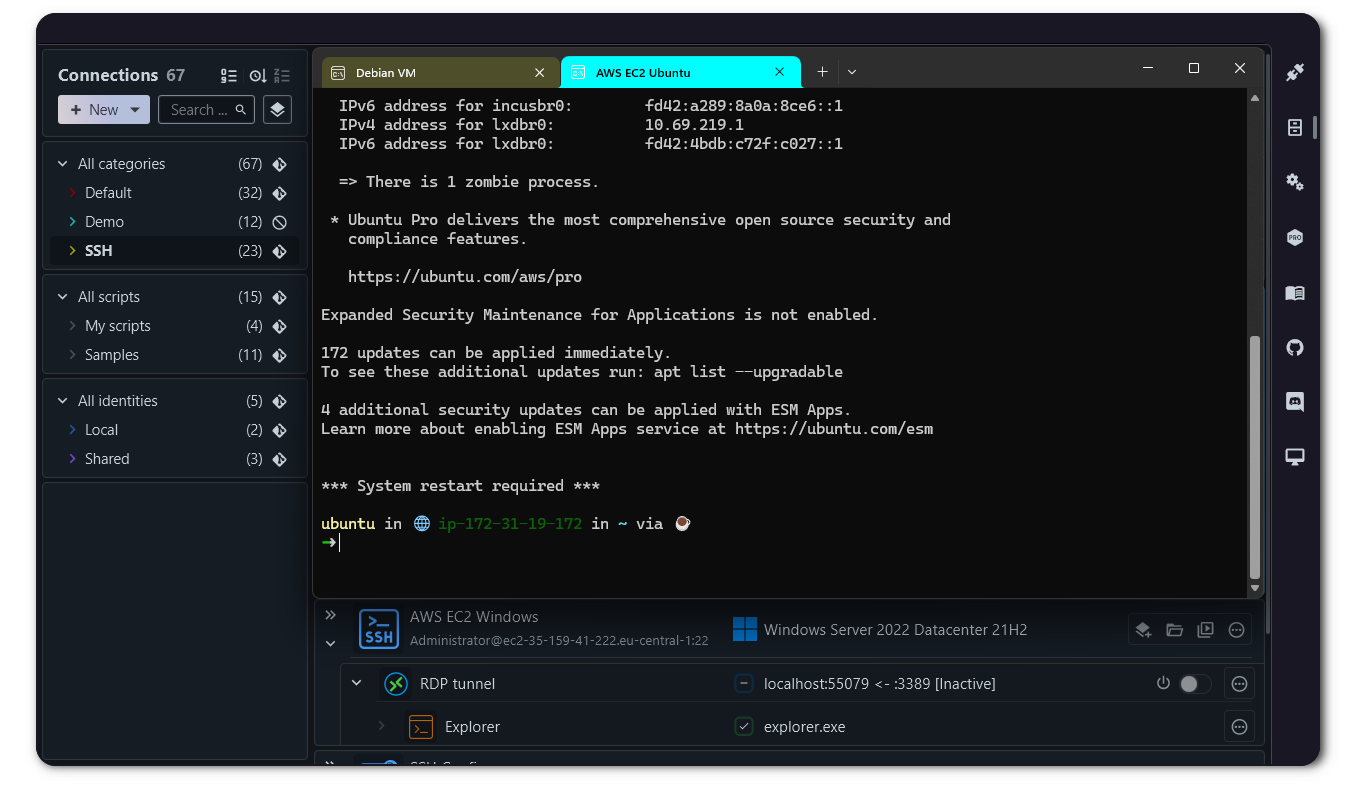Click the Search connections input field
The image size is (1360, 790).
(x=200, y=110)
